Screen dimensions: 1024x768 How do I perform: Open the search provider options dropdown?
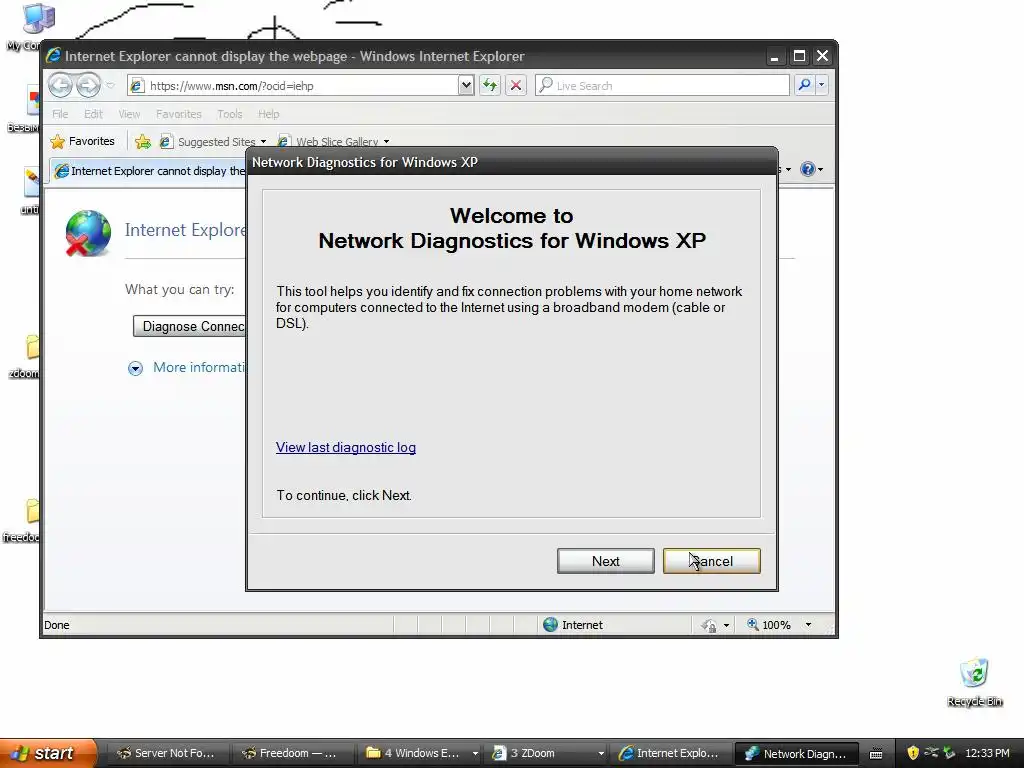822,85
